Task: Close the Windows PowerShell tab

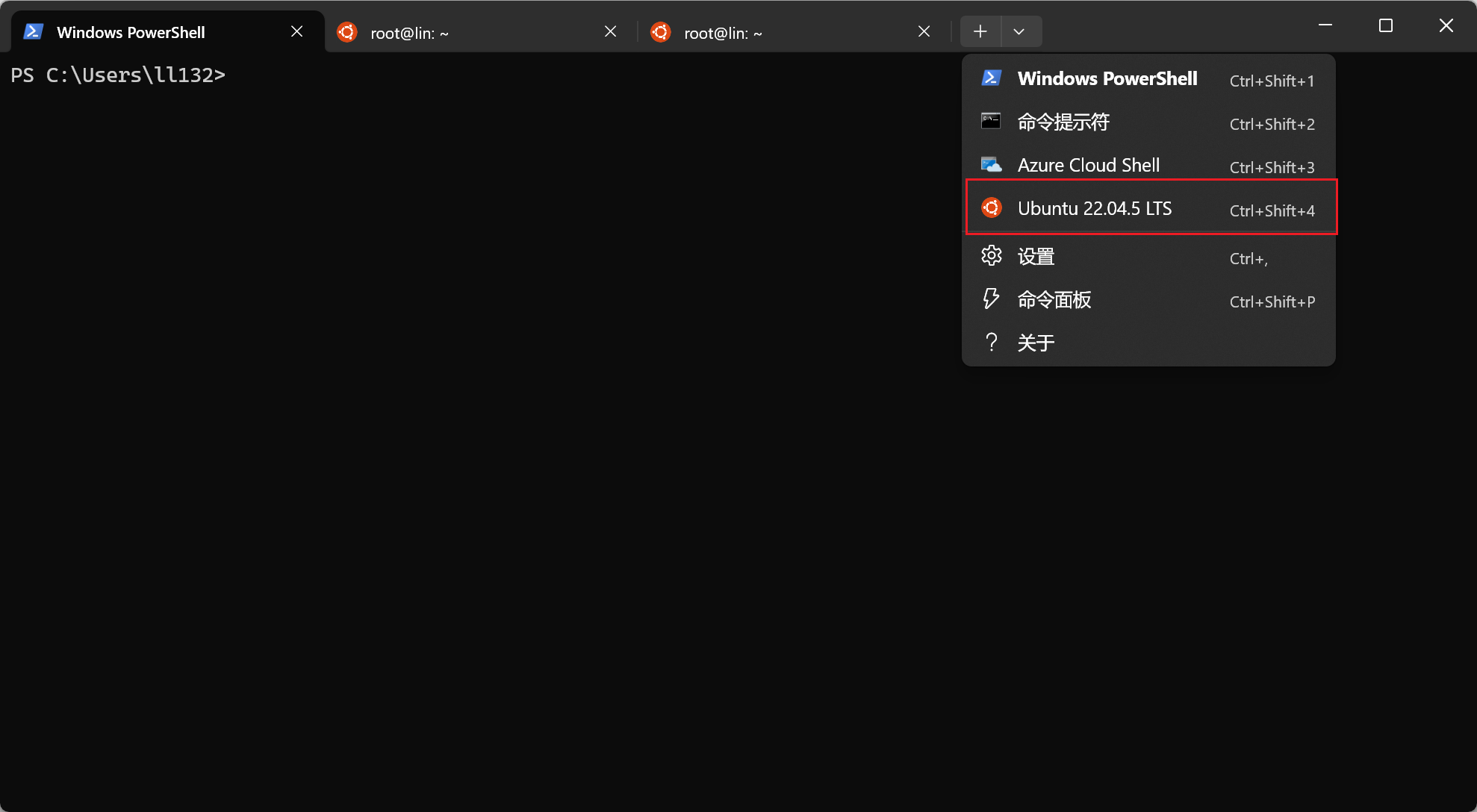Action: pyautogui.click(x=296, y=31)
